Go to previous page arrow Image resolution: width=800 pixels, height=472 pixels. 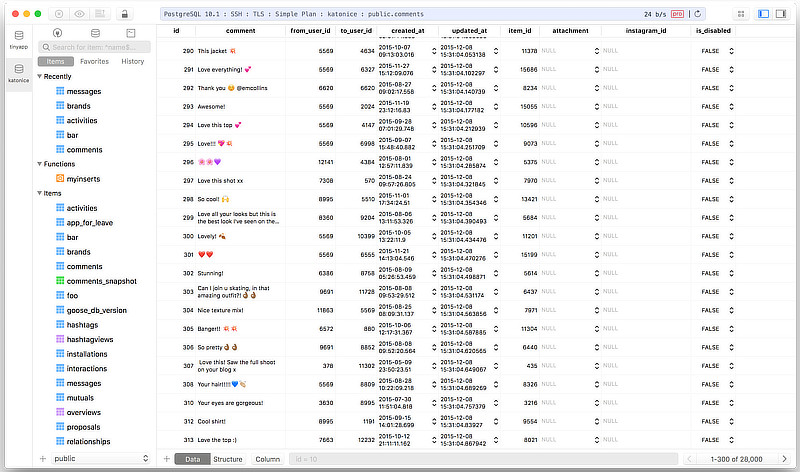coord(690,459)
